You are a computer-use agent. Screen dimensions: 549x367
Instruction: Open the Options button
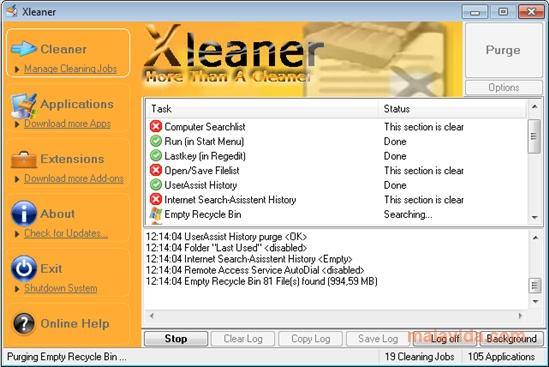click(x=503, y=88)
